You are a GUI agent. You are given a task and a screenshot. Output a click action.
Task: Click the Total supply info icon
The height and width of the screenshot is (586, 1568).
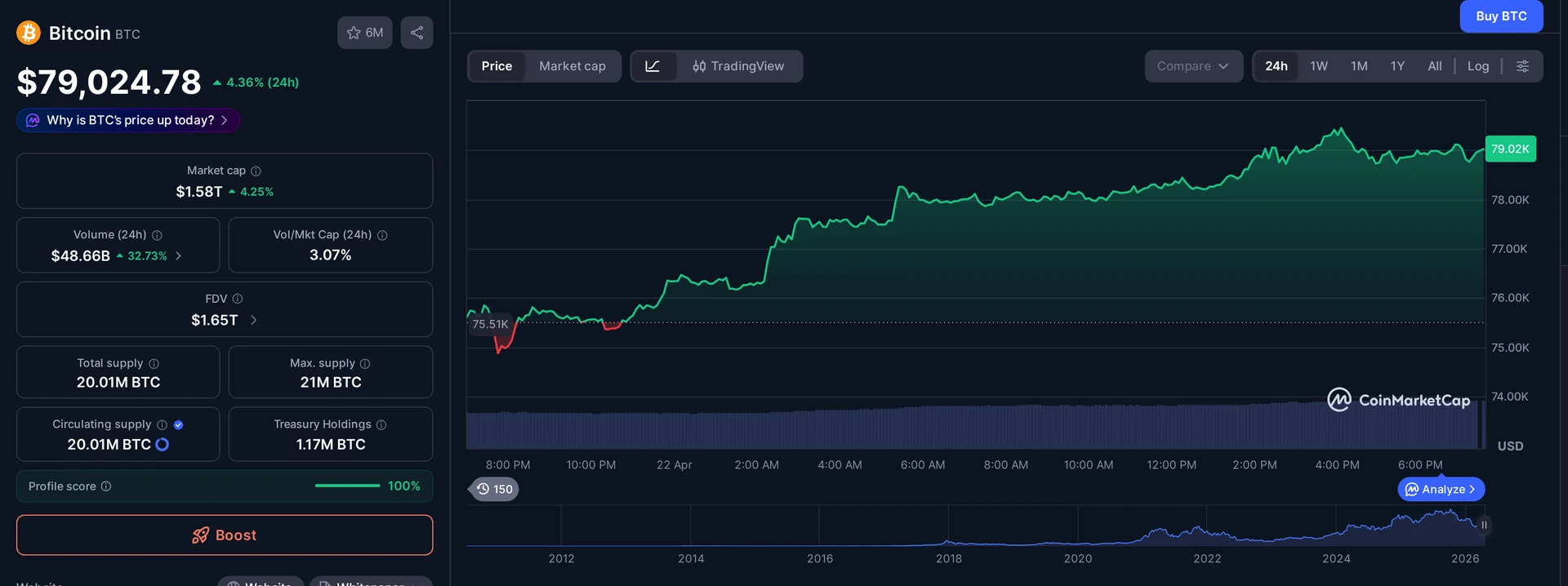tap(154, 363)
